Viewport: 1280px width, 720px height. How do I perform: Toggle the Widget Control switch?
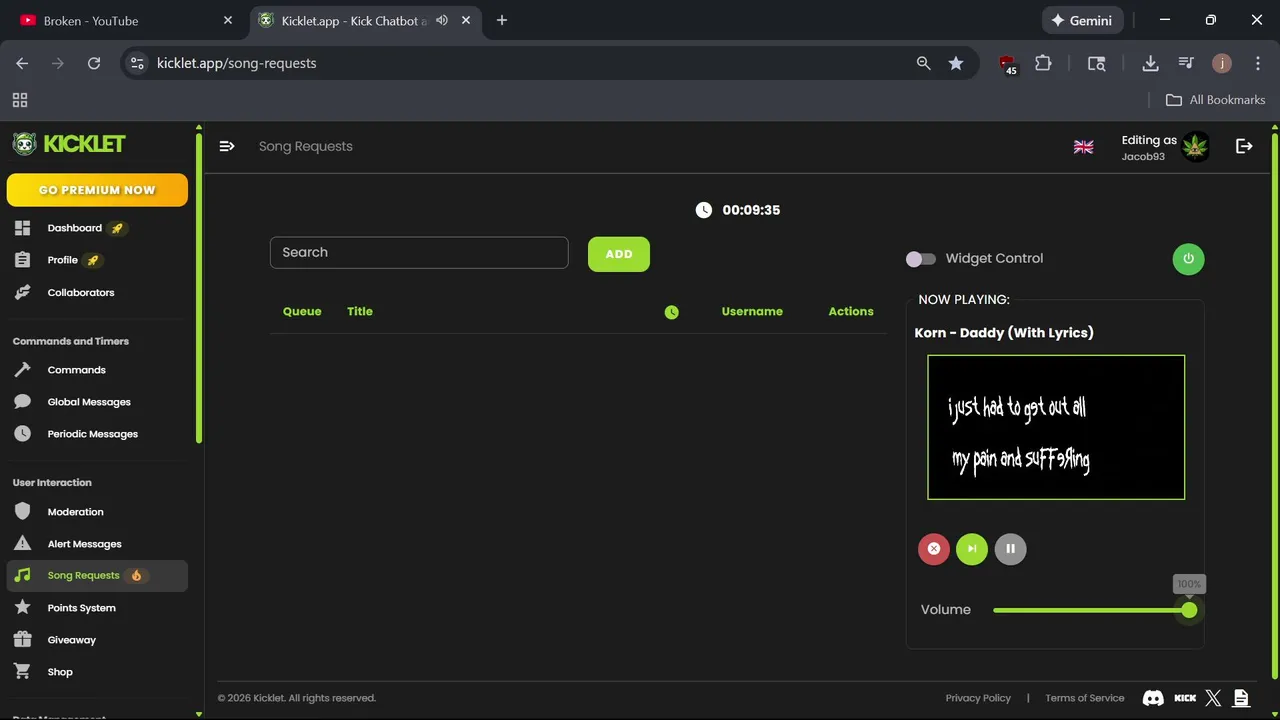pyautogui.click(x=921, y=259)
